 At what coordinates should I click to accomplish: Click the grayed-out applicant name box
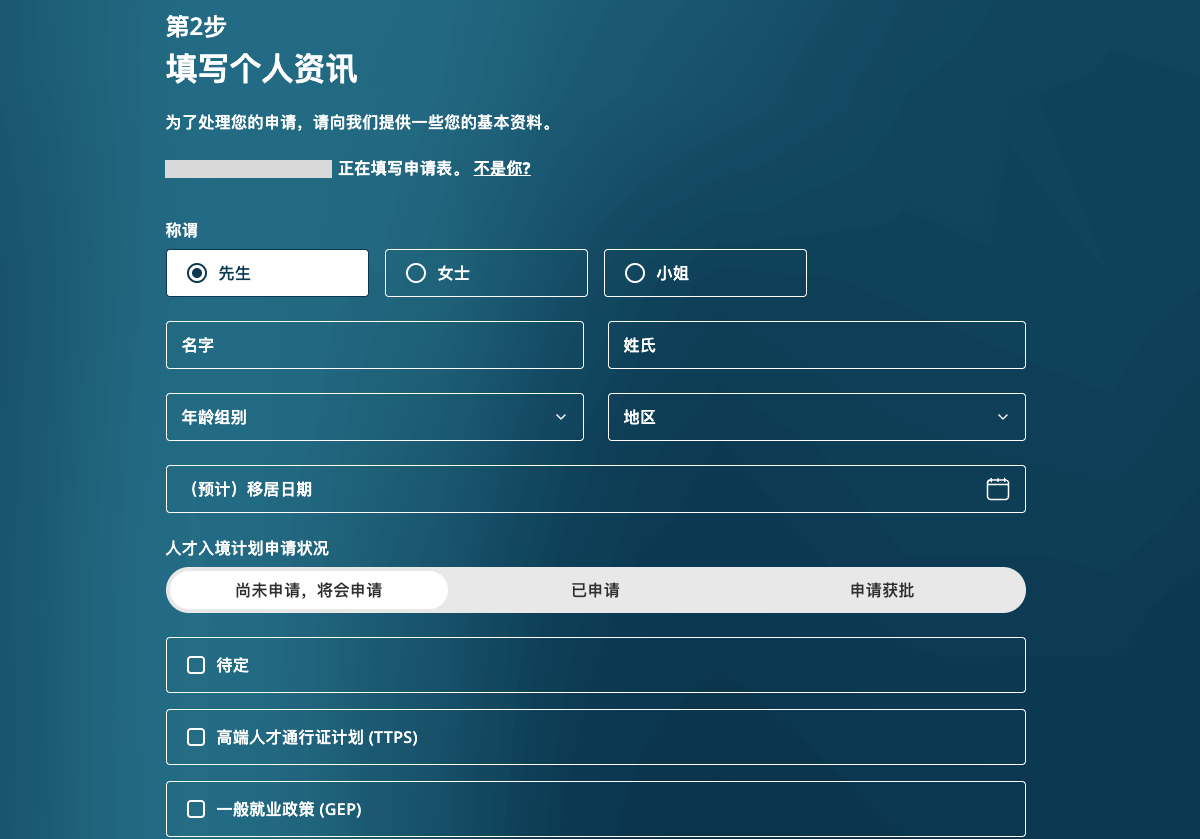[x=248, y=168]
